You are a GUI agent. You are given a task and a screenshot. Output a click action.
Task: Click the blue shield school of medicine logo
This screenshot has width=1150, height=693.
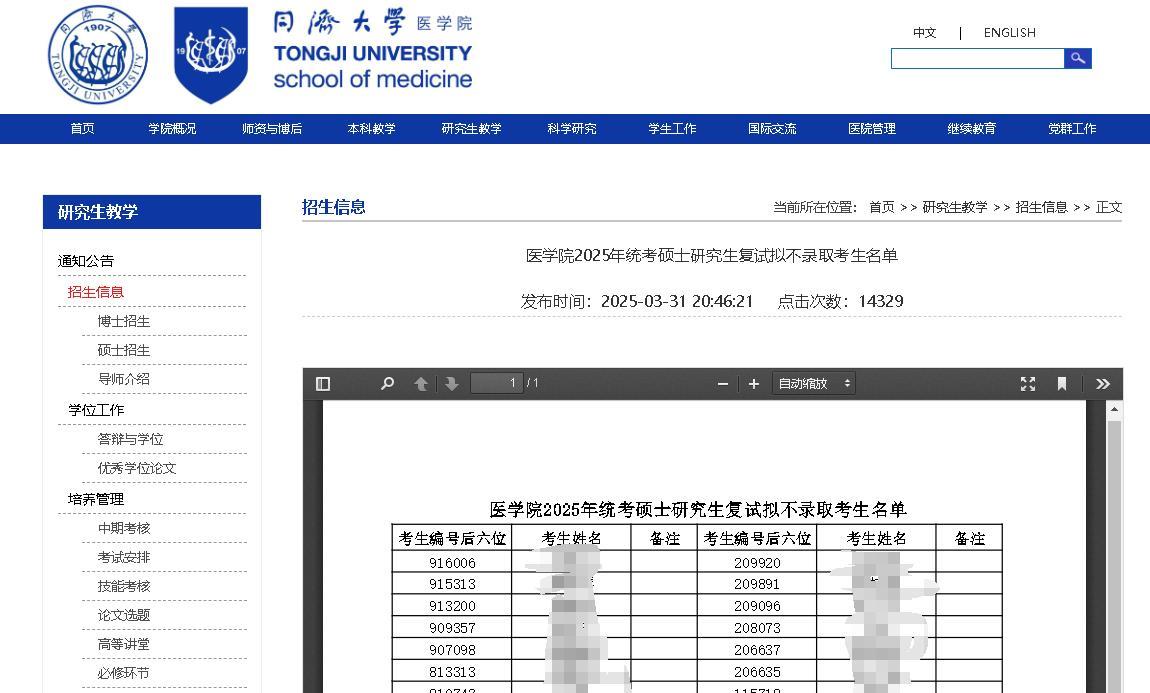coord(211,55)
